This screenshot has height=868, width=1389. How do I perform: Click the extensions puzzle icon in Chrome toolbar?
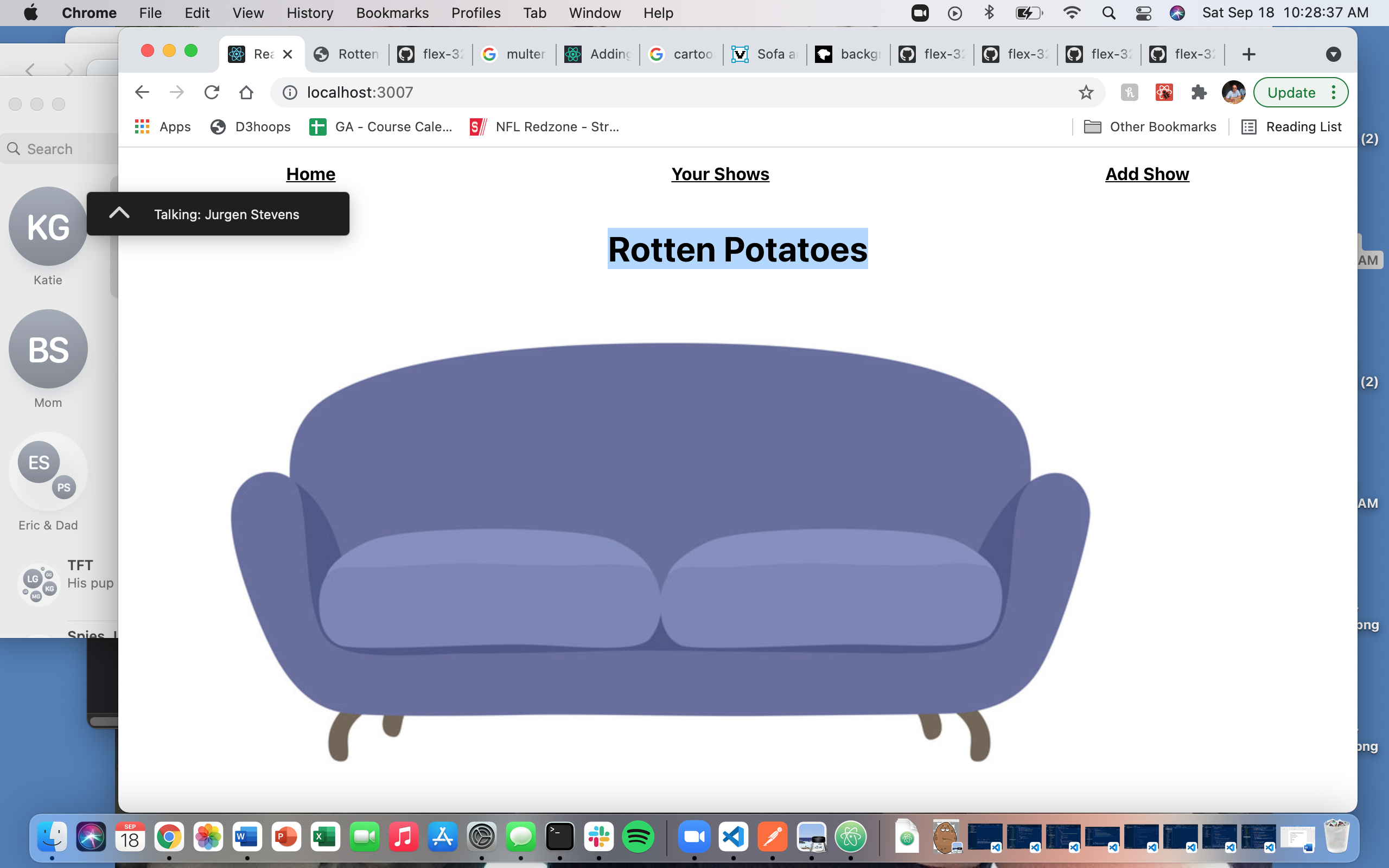pyautogui.click(x=1199, y=92)
